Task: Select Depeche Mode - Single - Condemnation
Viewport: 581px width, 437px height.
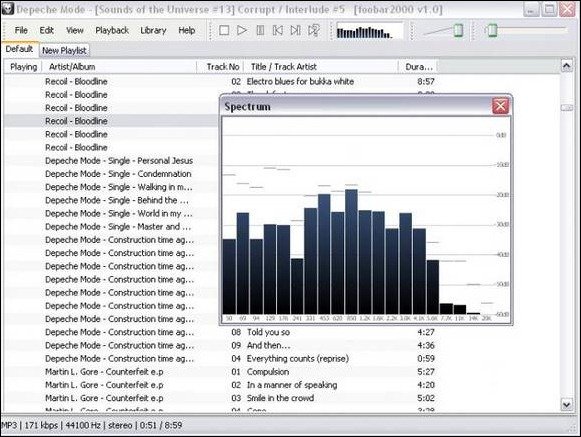Action: point(118,174)
